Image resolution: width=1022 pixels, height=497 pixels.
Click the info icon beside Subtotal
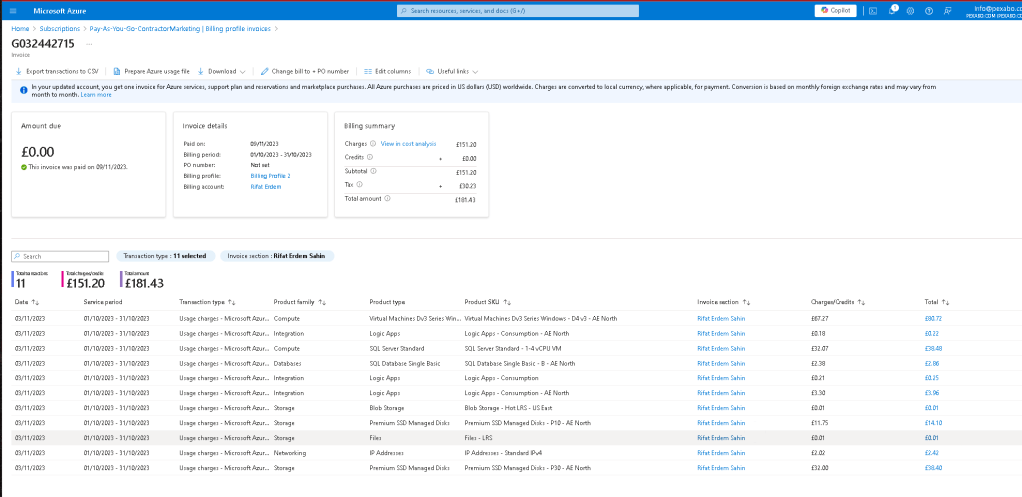pos(373,171)
